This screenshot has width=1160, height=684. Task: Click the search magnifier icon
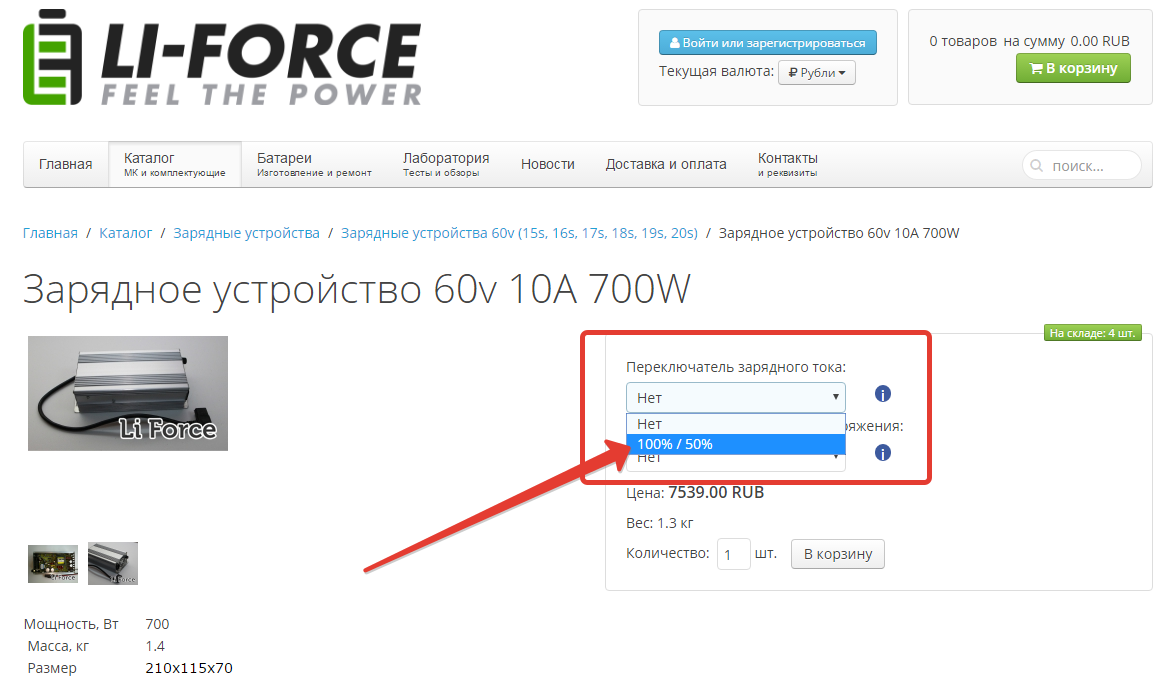click(x=1036, y=165)
